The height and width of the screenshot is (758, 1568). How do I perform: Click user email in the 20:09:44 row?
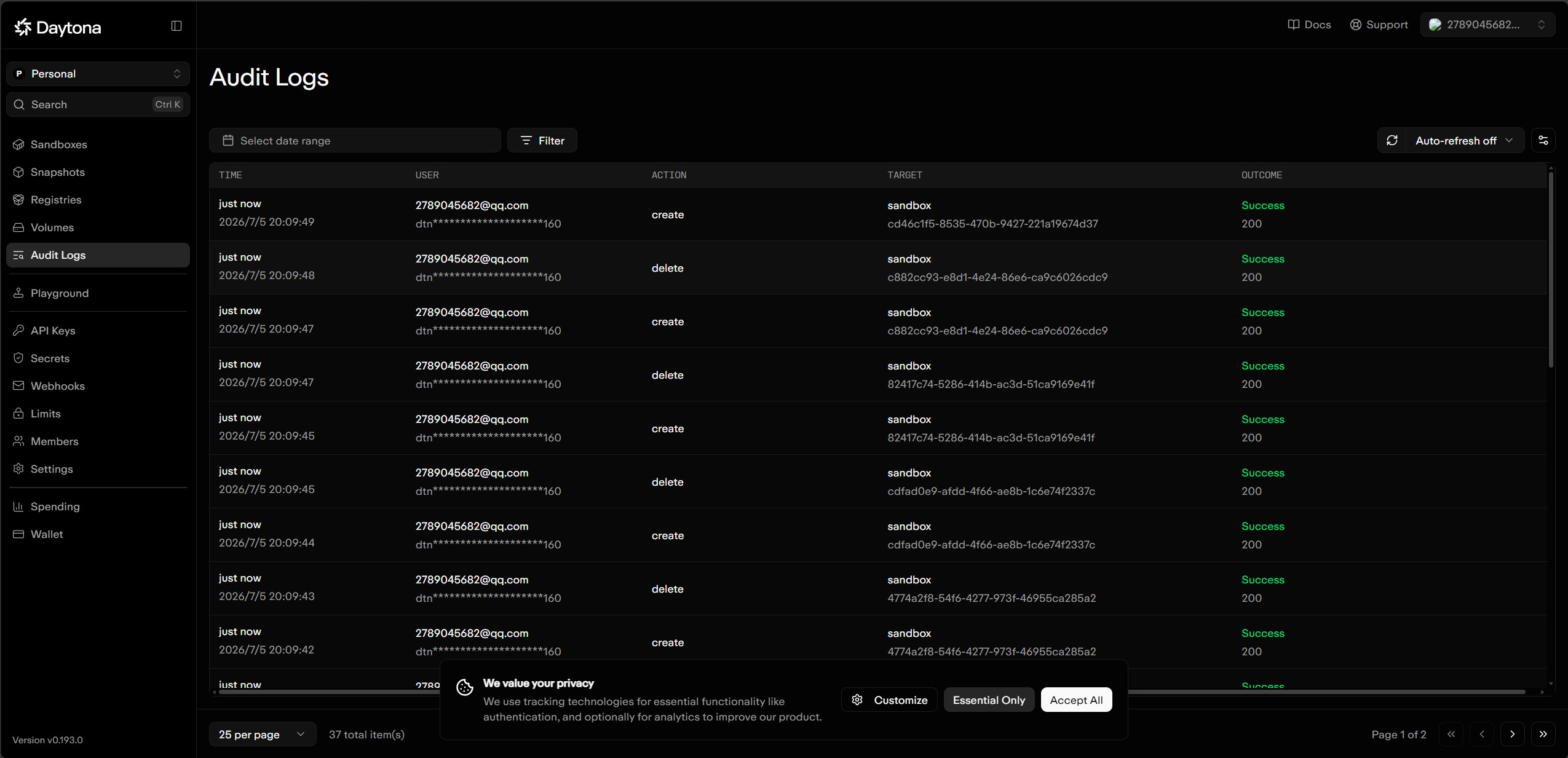(472, 526)
